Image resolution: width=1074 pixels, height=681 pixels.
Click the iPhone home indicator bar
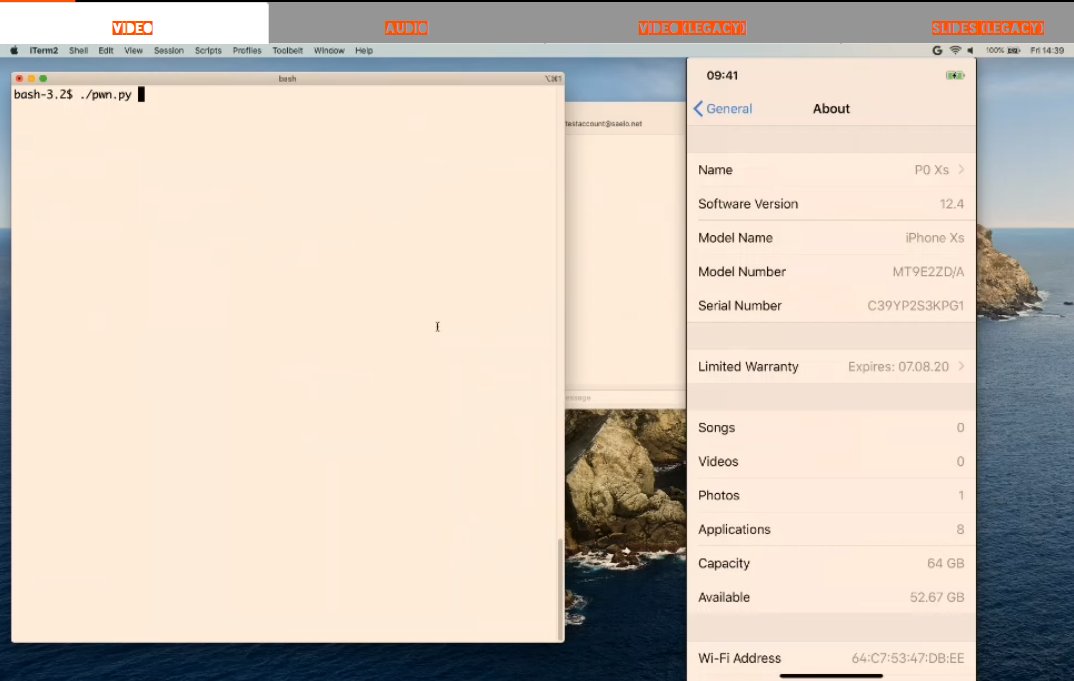coord(831,676)
